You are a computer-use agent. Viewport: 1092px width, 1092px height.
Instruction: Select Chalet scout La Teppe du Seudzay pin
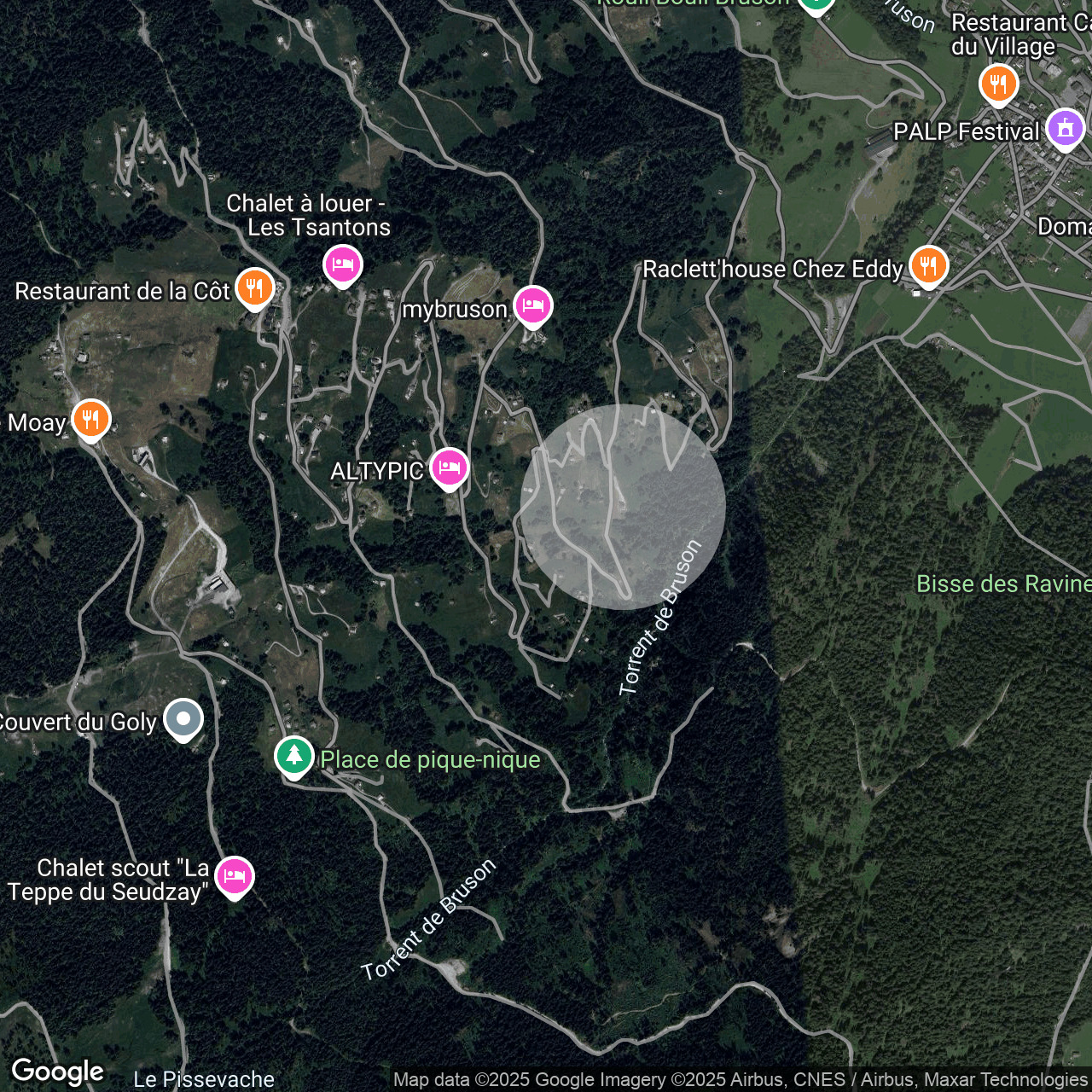[234, 876]
